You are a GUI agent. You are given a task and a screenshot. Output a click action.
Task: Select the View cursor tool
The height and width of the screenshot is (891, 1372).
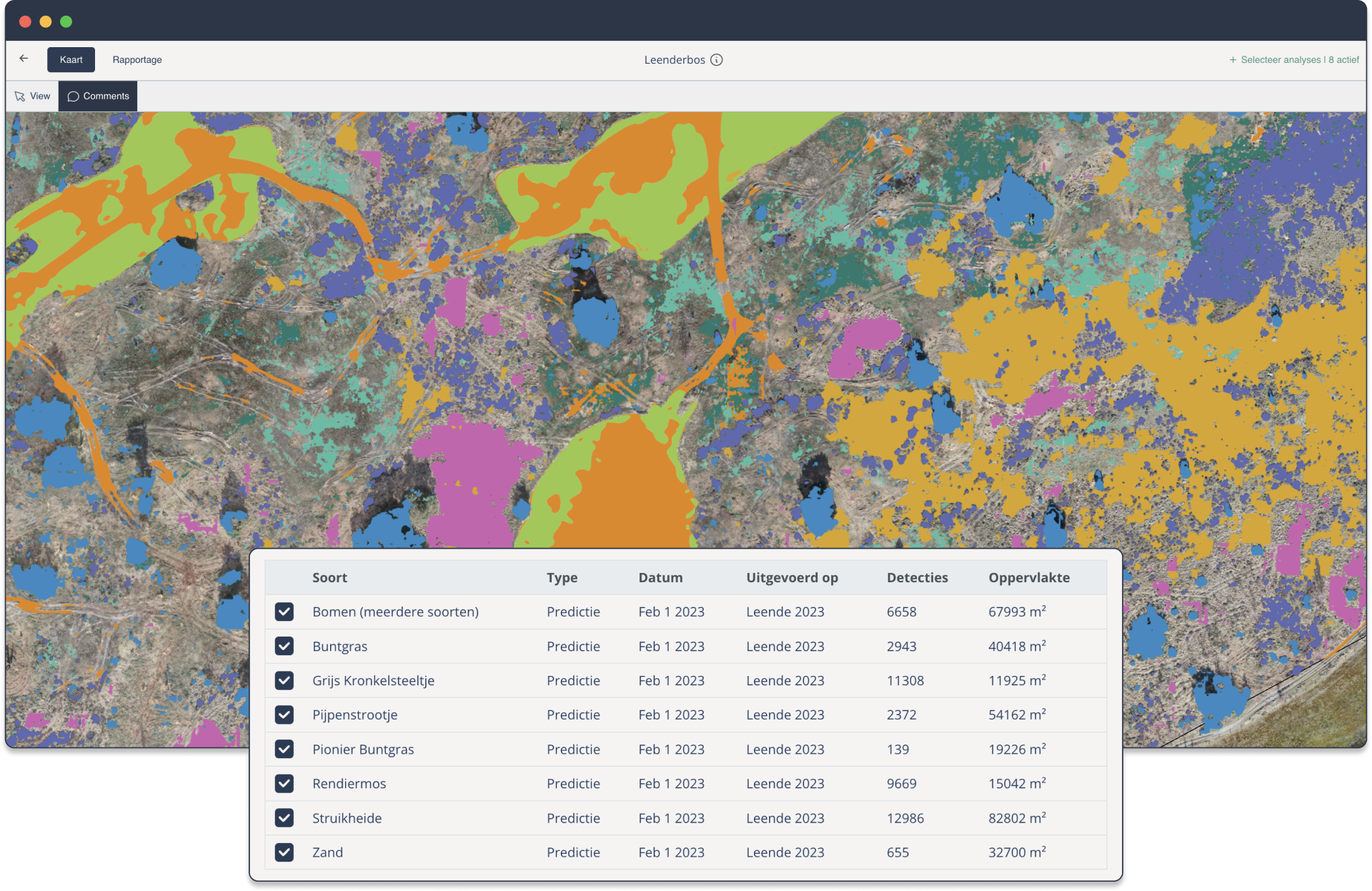click(x=33, y=96)
